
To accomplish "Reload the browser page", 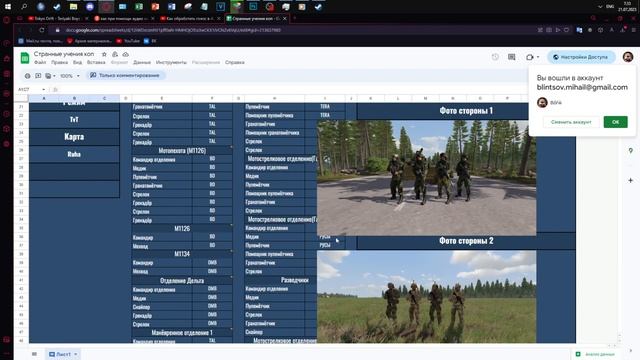I will (x=42, y=30).
